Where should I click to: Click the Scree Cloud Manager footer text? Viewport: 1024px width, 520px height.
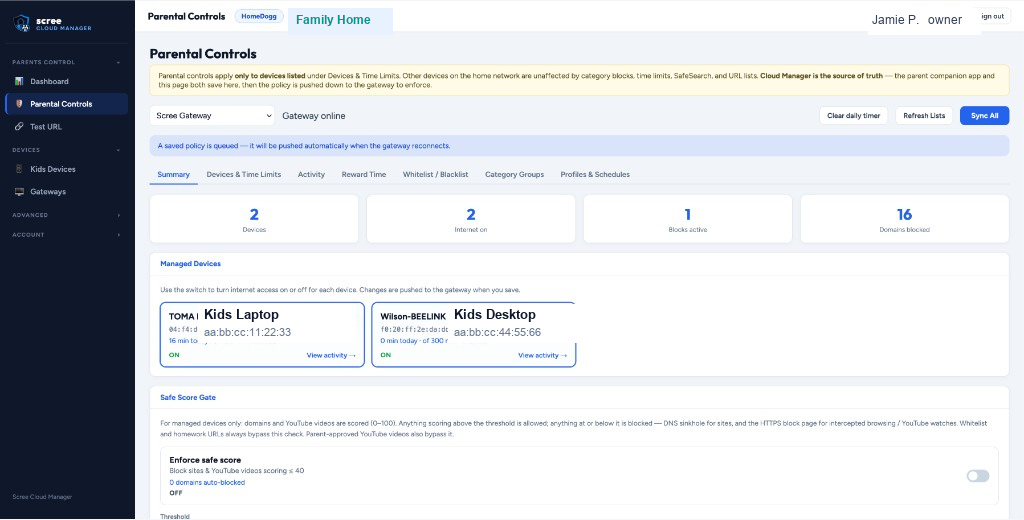pyautogui.click(x=42, y=497)
